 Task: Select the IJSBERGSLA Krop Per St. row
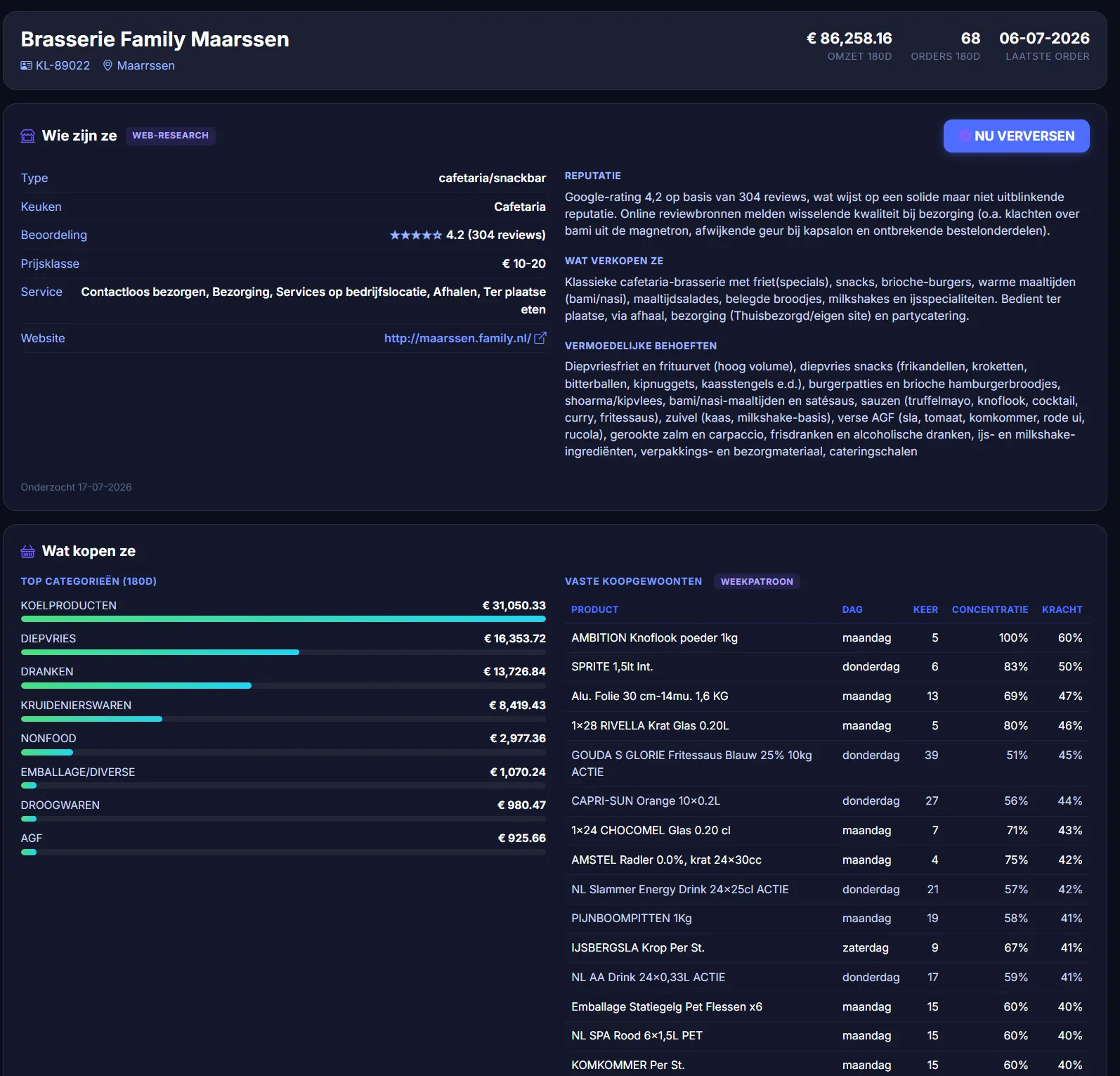pos(827,948)
